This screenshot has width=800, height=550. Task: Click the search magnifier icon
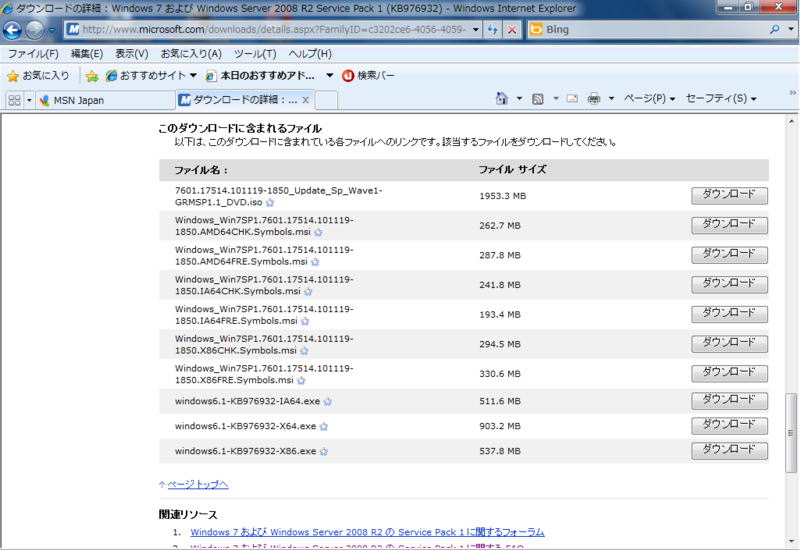pos(774,30)
